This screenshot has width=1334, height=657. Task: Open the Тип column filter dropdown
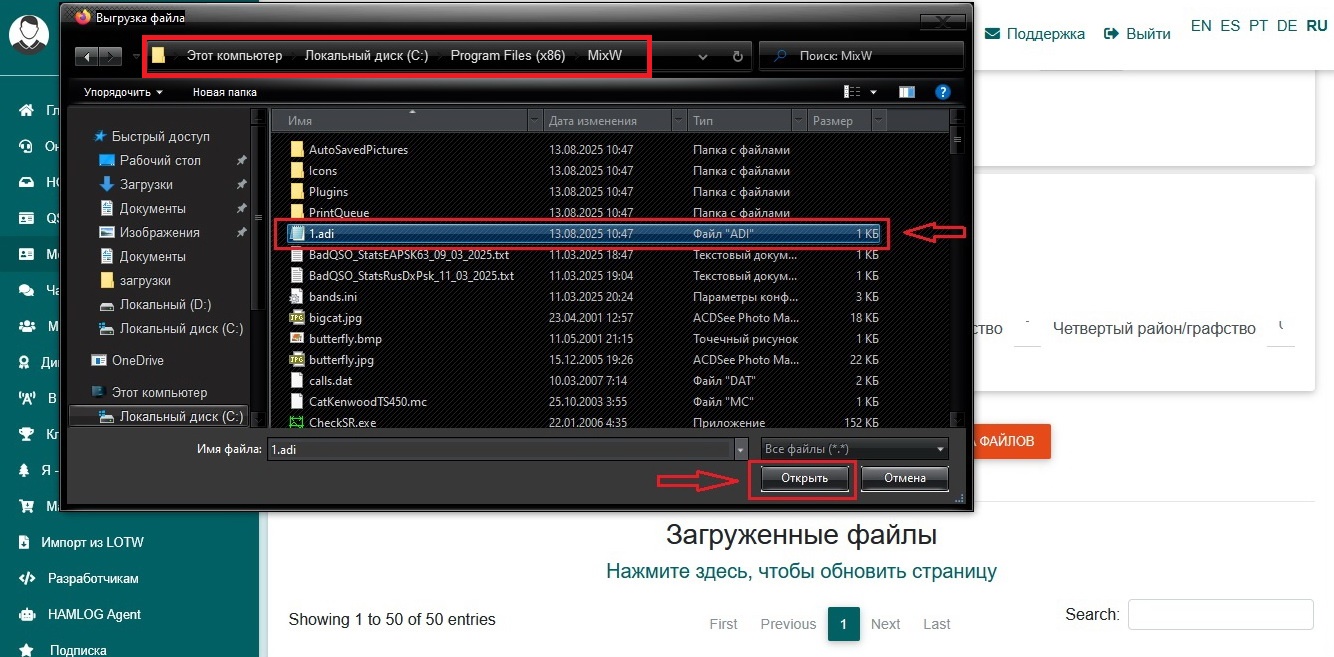[x=798, y=120]
